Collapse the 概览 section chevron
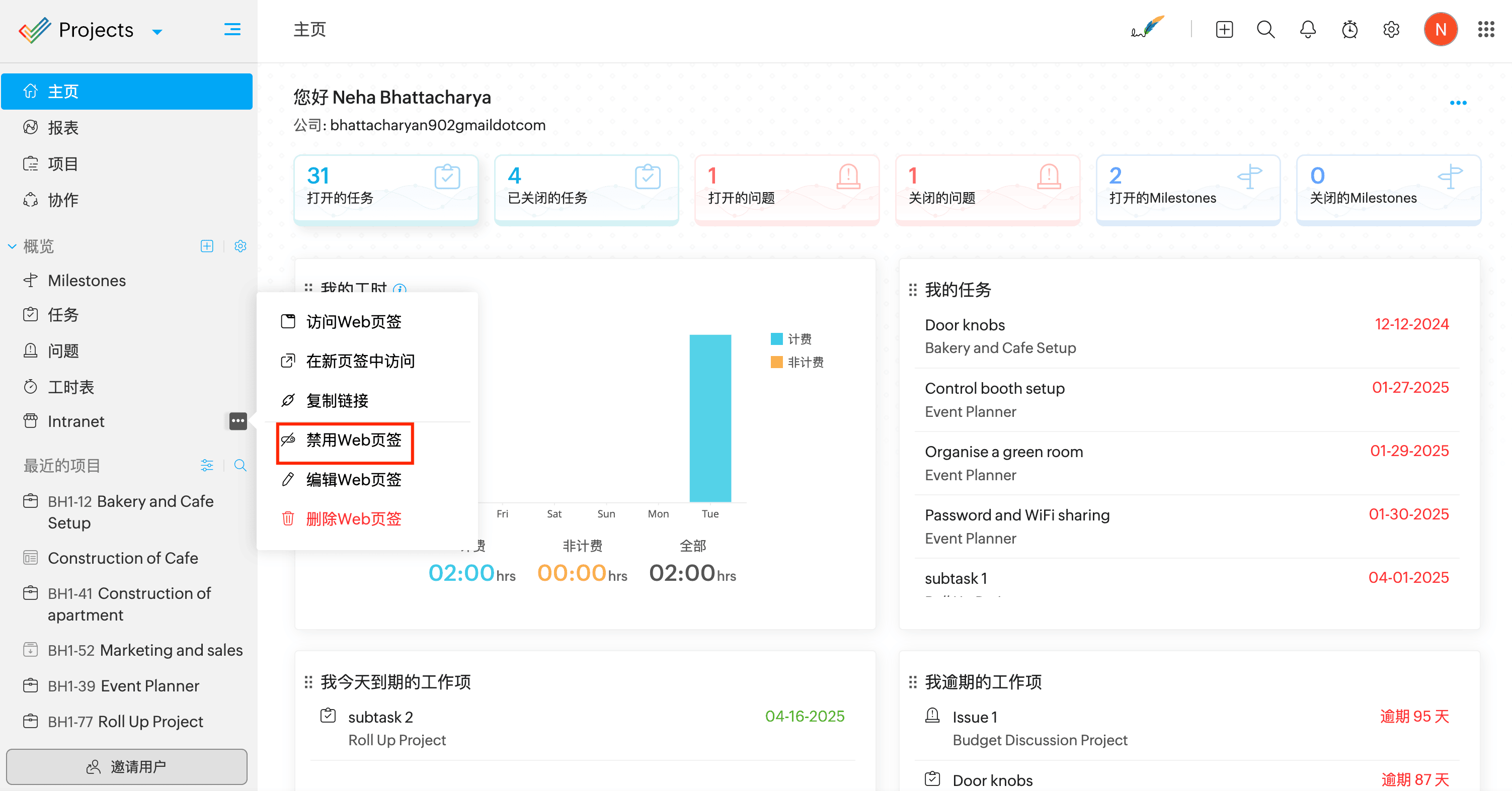This screenshot has height=791, width=1512. point(12,246)
